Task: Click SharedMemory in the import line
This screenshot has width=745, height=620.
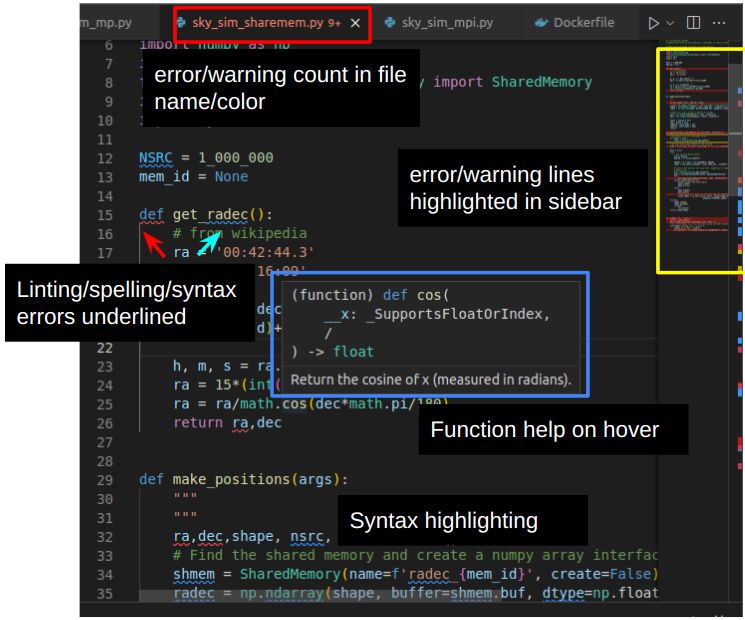Action: pyautogui.click(x=542, y=82)
